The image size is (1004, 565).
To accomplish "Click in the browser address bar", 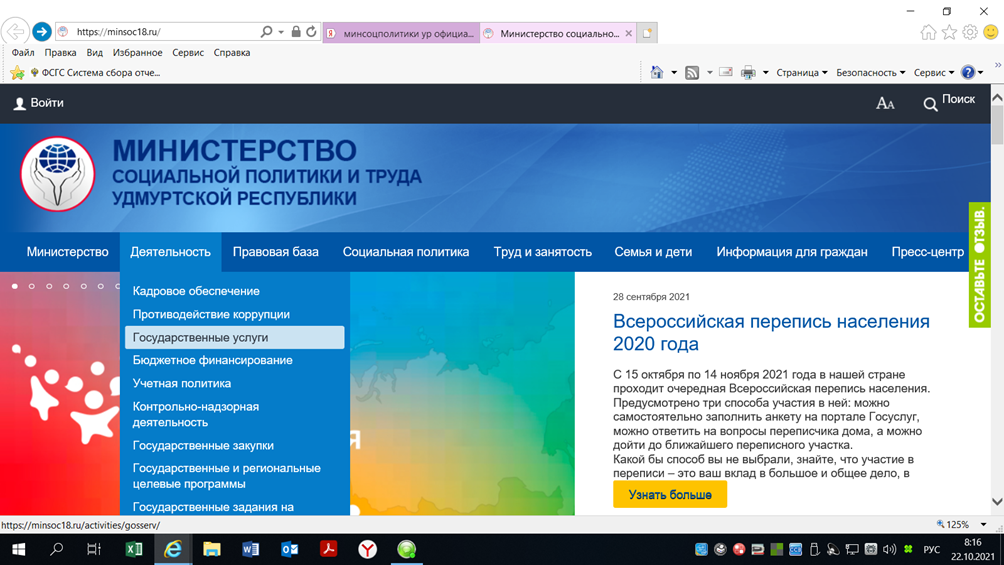I will tap(160, 32).
